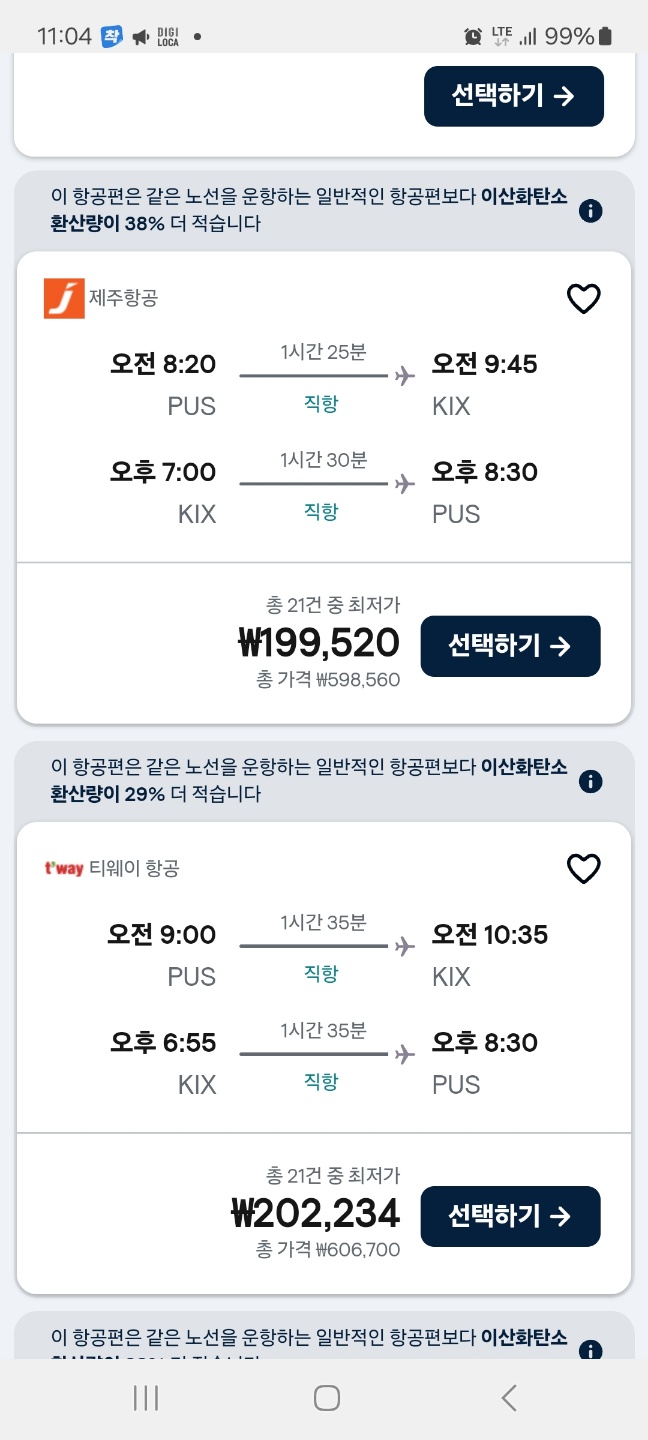Open CO2 info icon above t'way card
The width and height of the screenshot is (648, 1440).
pos(591,781)
